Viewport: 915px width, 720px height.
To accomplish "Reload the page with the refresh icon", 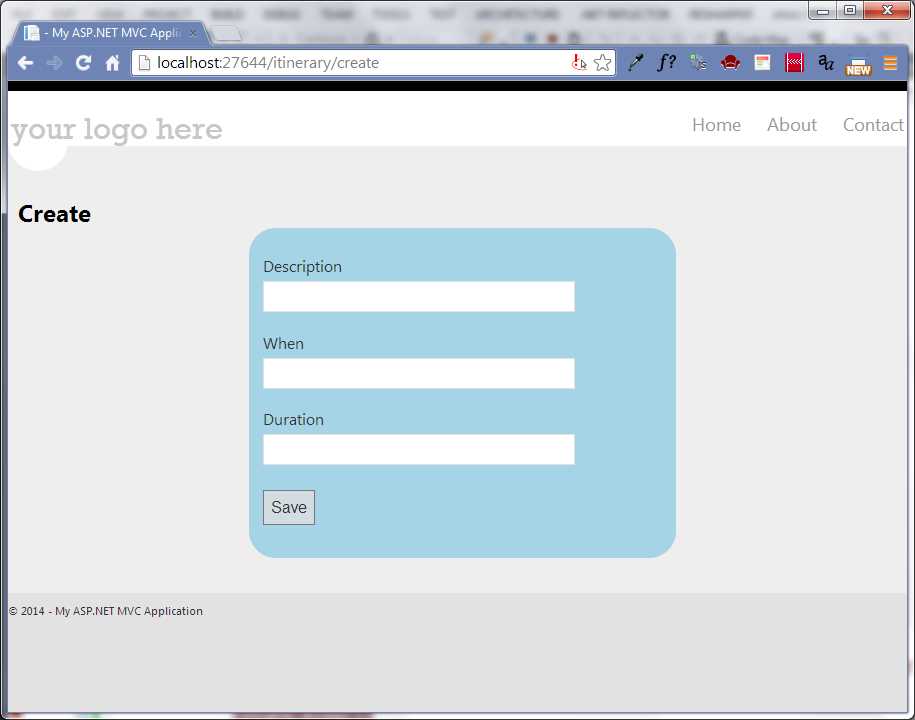I will click(x=83, y=62).
